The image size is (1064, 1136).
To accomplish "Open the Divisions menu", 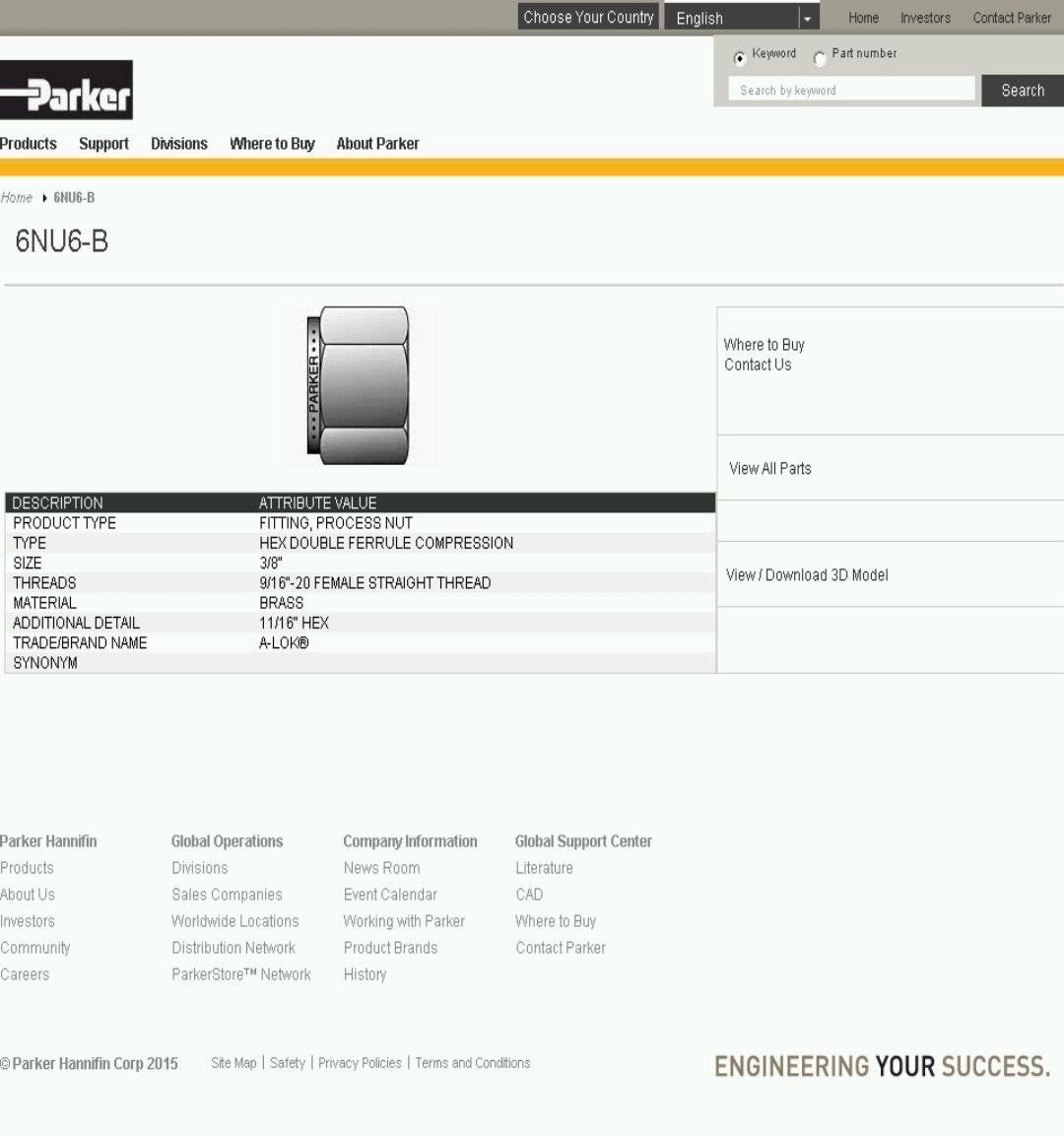I will [179, 144].
